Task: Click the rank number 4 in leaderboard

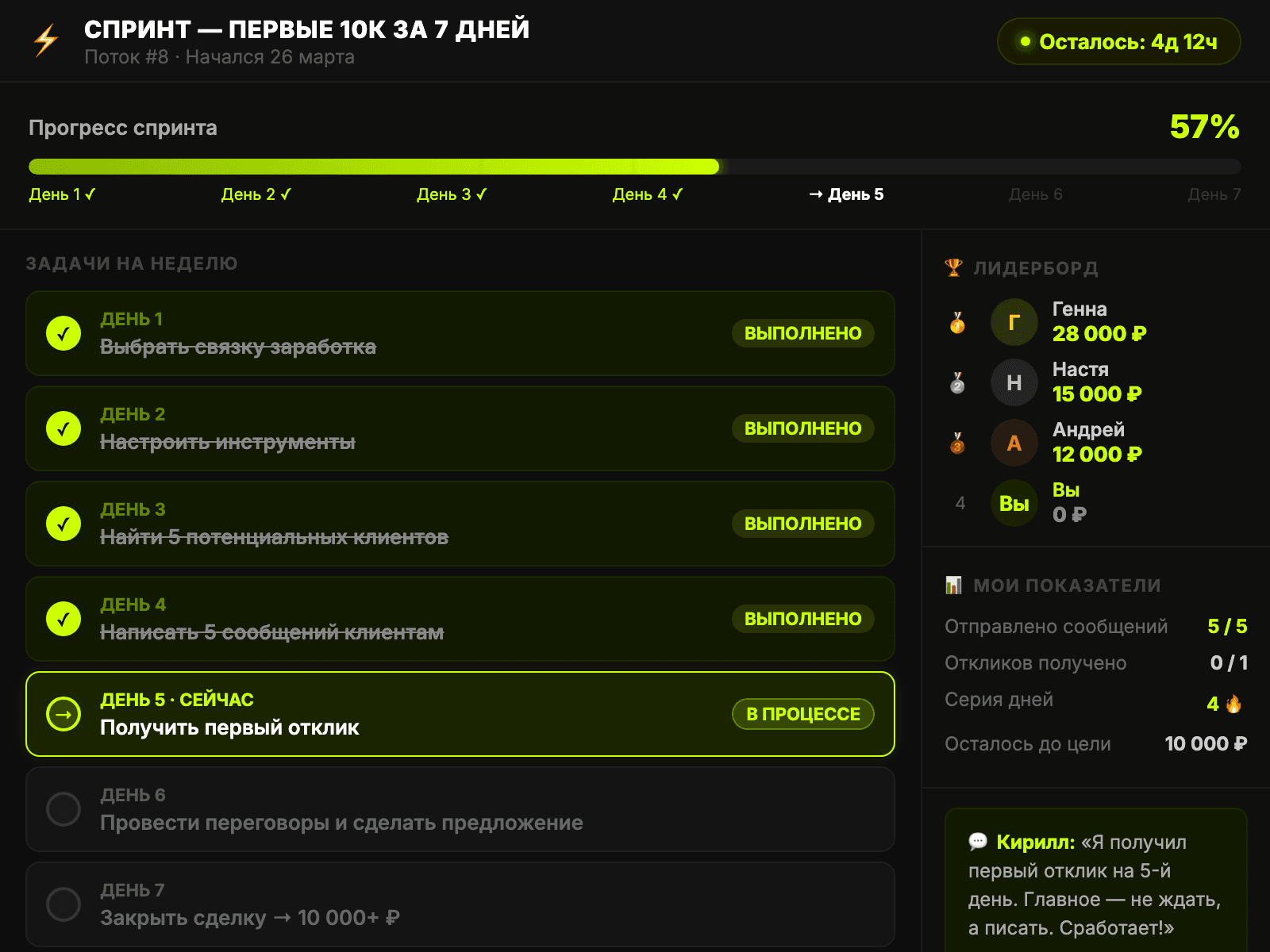Action: [960, 503]
